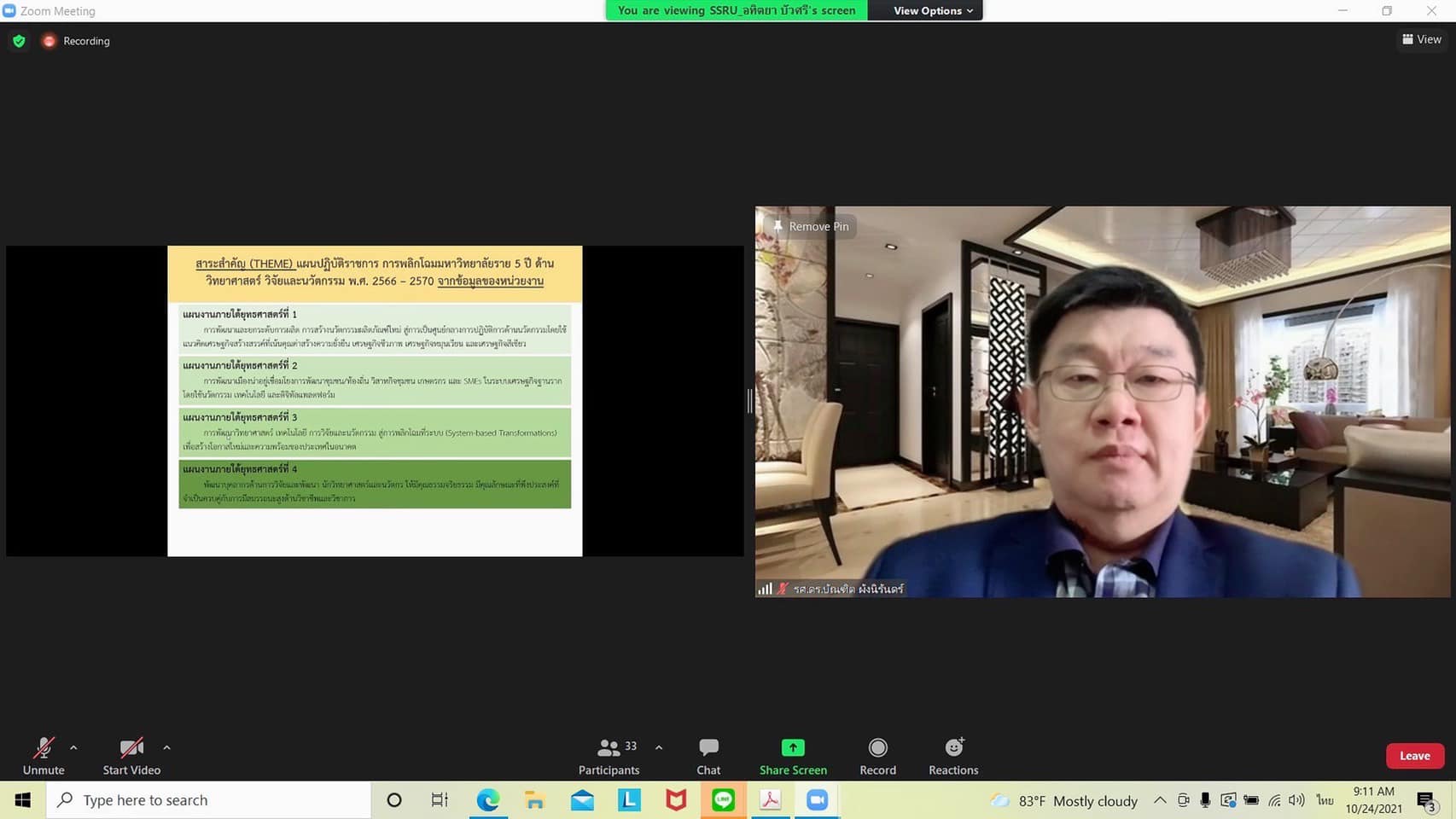Viewport: 1456px width, 819px height.
Task: Unmute the microphone
Action: point(44,756)
